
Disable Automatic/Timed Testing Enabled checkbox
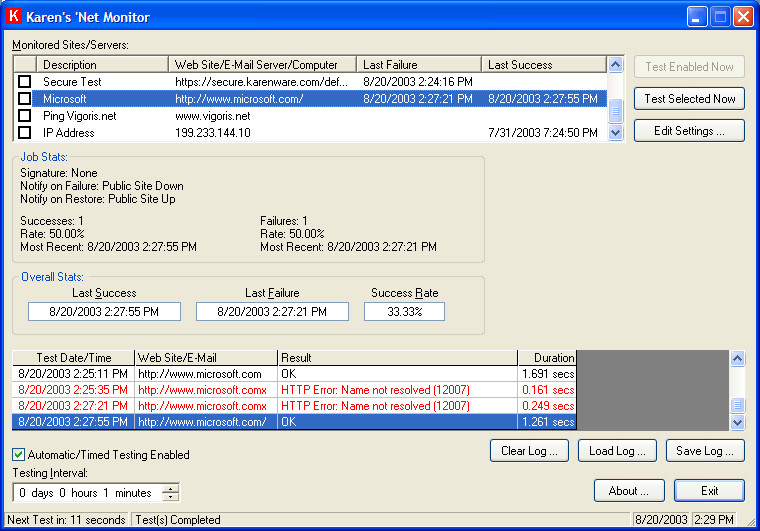click(x=19, y=455)
